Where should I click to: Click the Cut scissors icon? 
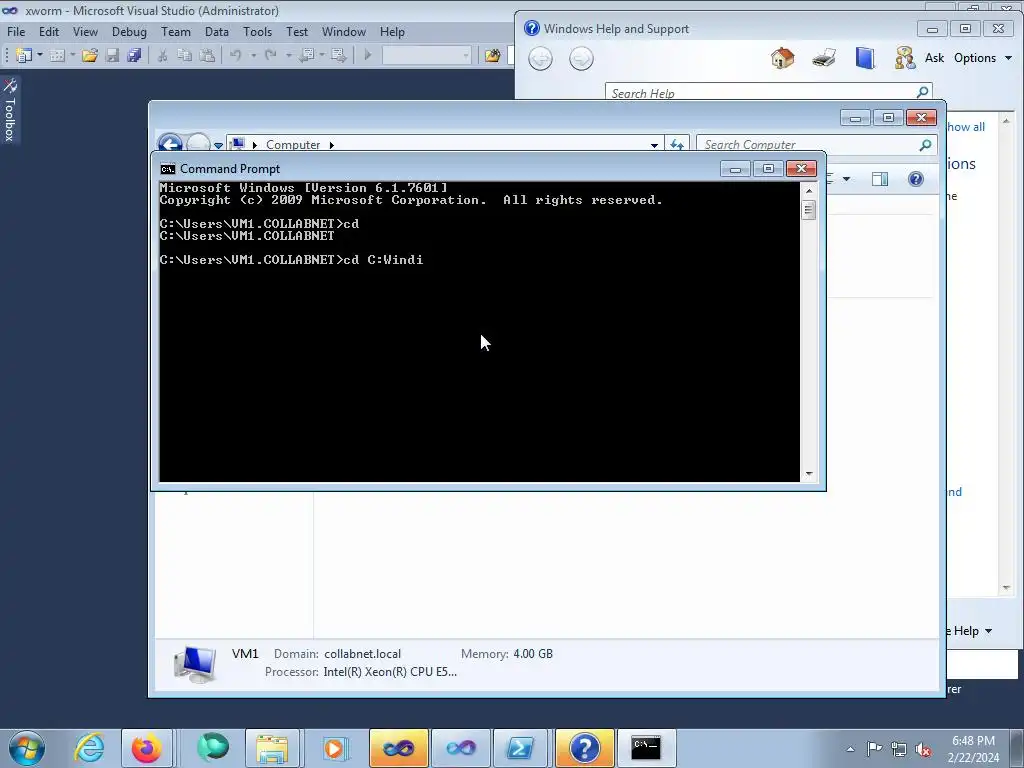click(163, 56)
